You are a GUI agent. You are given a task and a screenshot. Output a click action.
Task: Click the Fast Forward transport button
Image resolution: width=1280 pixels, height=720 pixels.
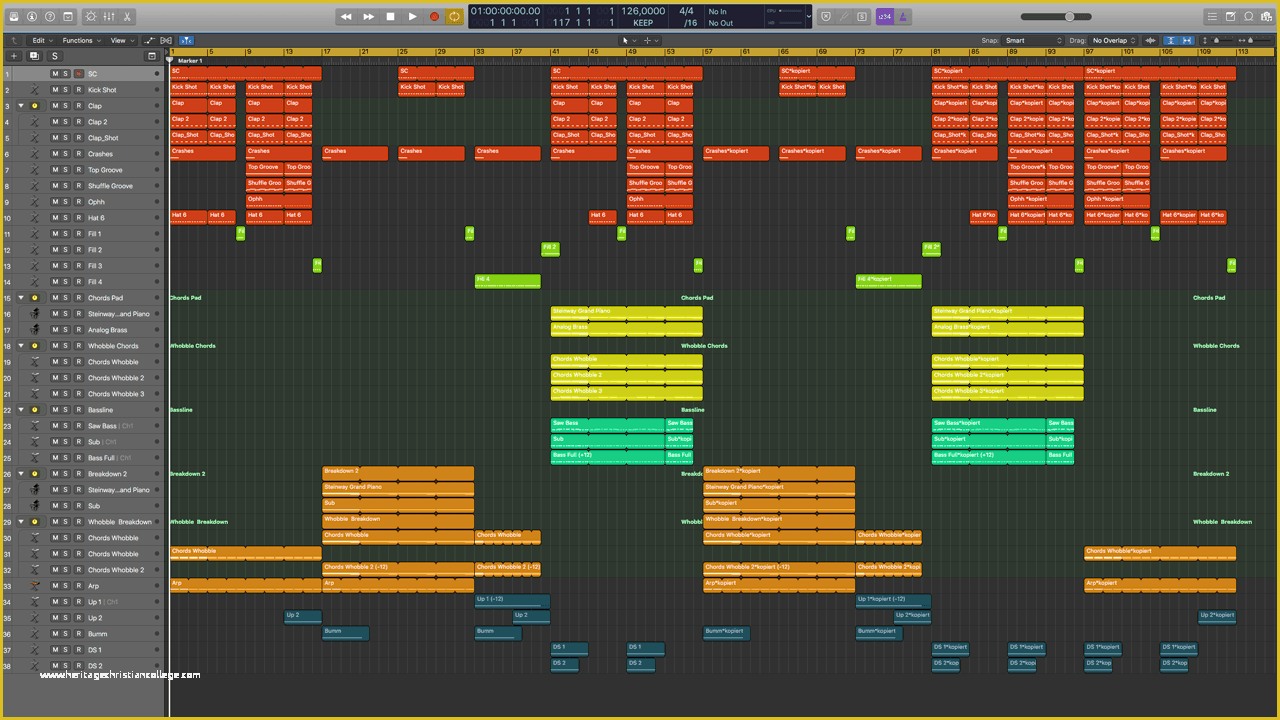(368, 17)
